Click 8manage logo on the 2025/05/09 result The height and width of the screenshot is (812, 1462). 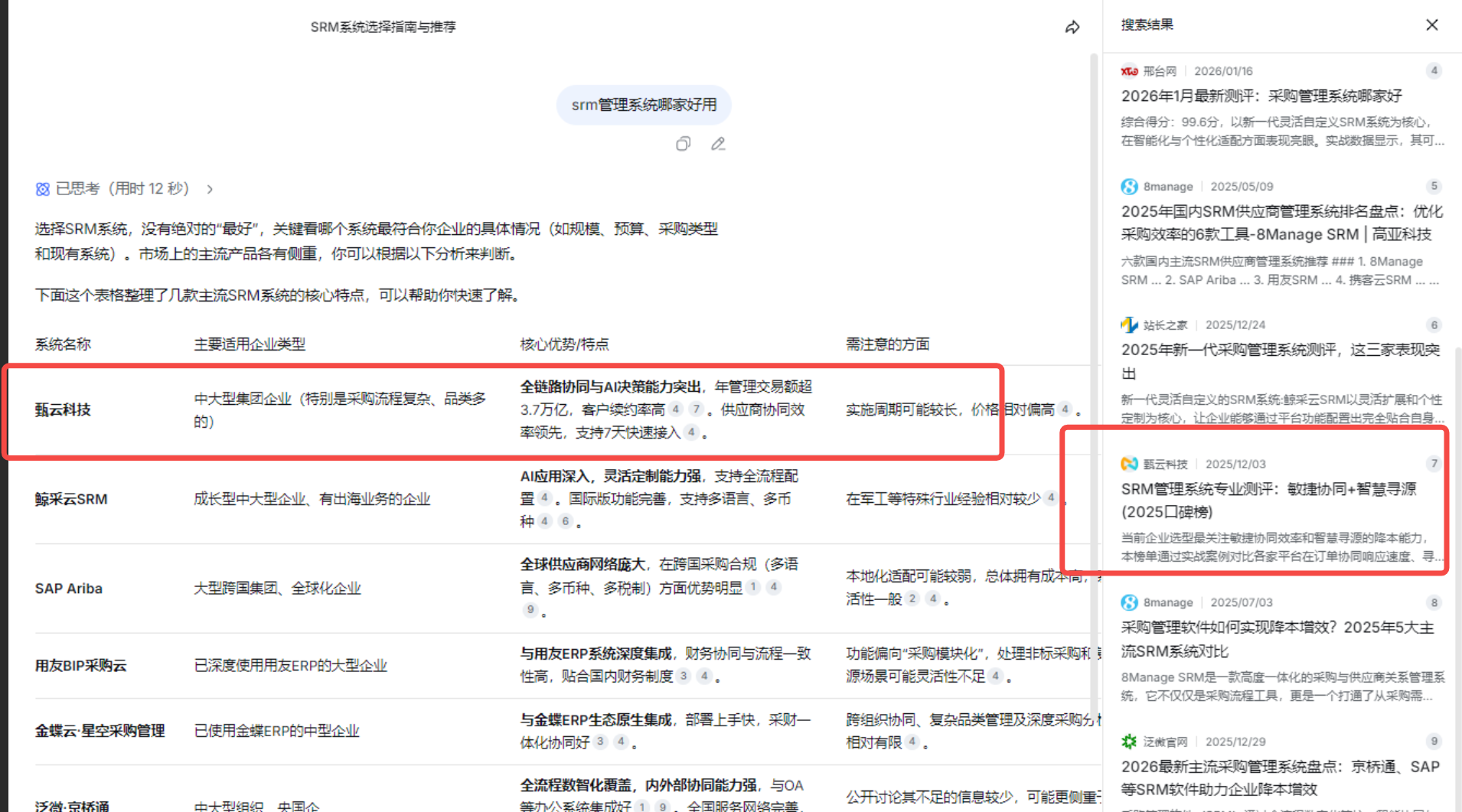[x=1129, y=187]
